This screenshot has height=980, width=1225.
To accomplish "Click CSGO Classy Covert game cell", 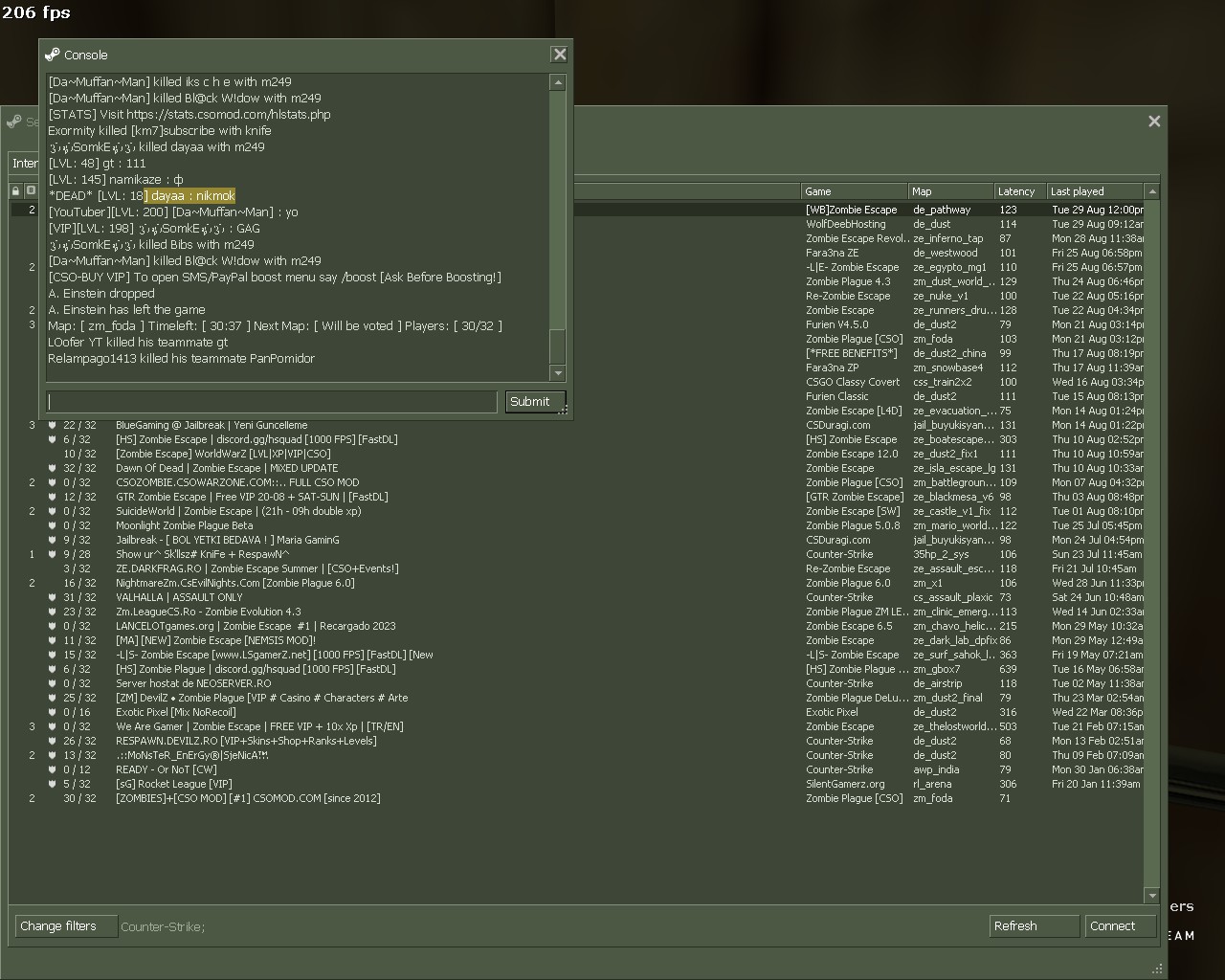I will 853,382.
